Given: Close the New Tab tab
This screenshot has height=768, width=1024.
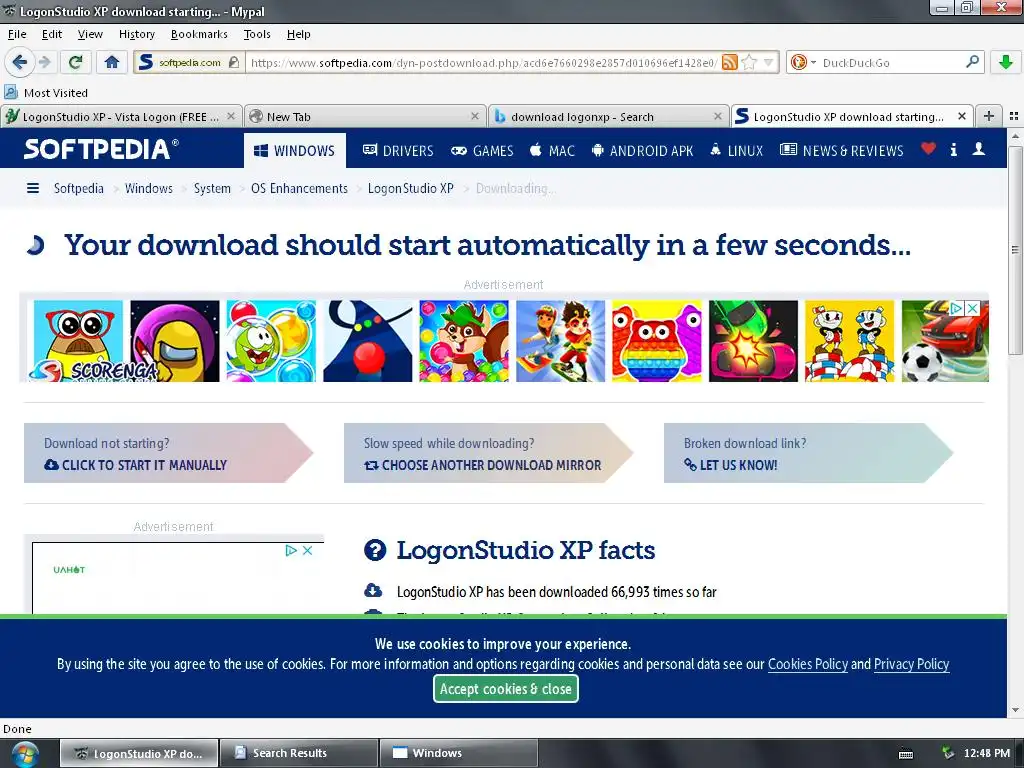Looking at the screenshot, I should (x=475, y=116).
